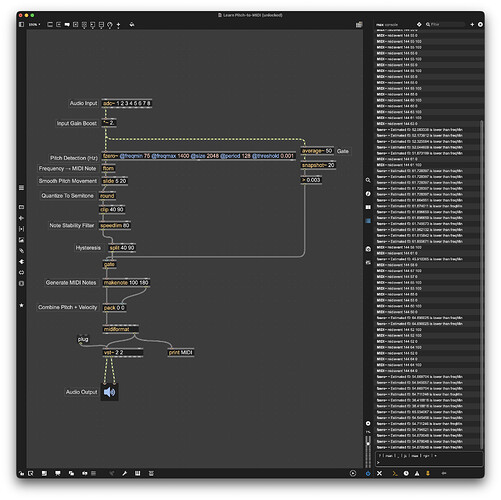Image resolution: width=501 pixels, height=500 pixels.
Task: Click the favorites star in left toolbar
Action: (x=22, y=305)
